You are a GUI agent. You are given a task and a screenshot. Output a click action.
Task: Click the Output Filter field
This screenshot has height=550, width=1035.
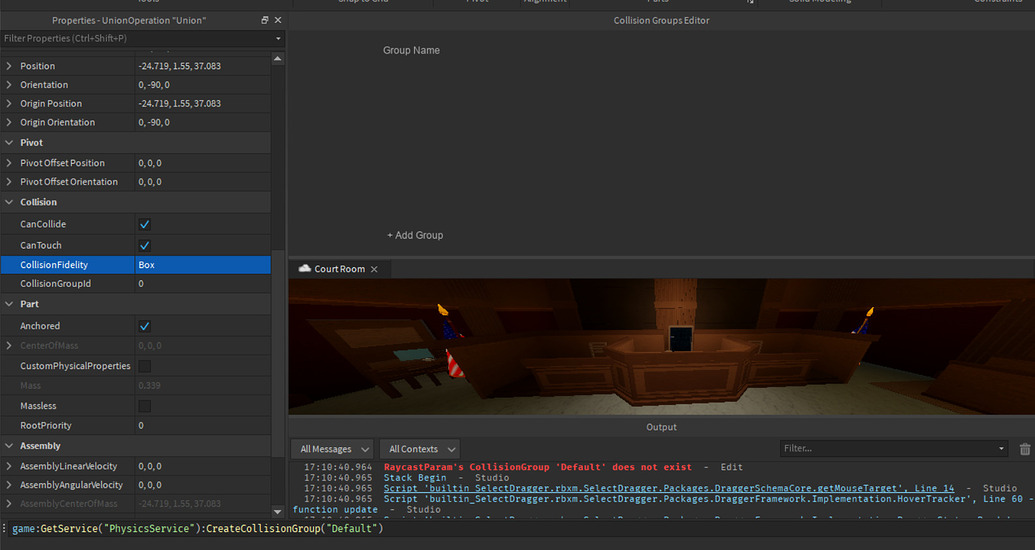tap(888, 448)
